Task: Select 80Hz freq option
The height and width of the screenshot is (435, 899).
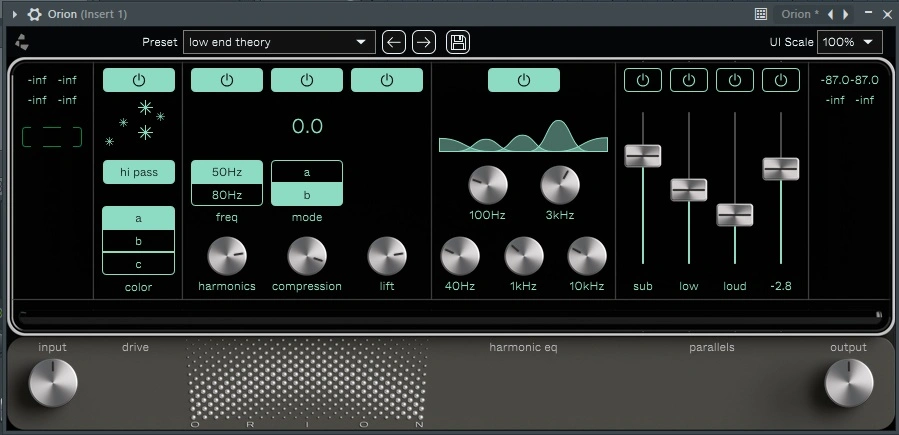Action: pyautogui.click(x=227, y=195)
